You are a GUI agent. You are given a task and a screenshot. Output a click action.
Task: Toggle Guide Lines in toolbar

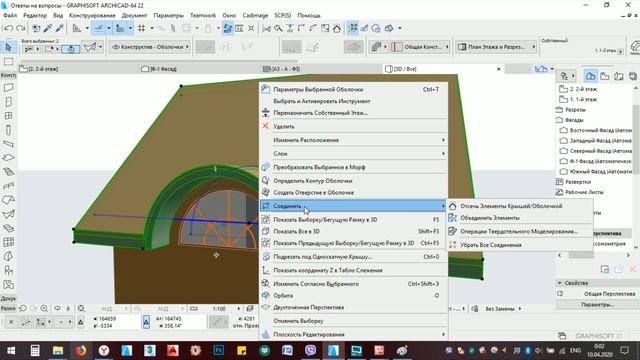[x=99, y=28]
